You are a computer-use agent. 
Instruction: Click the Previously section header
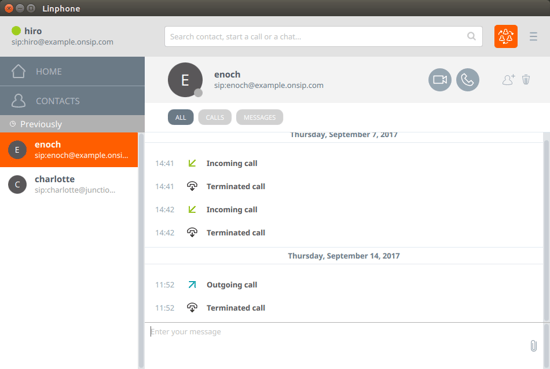[x=72, y=124]
